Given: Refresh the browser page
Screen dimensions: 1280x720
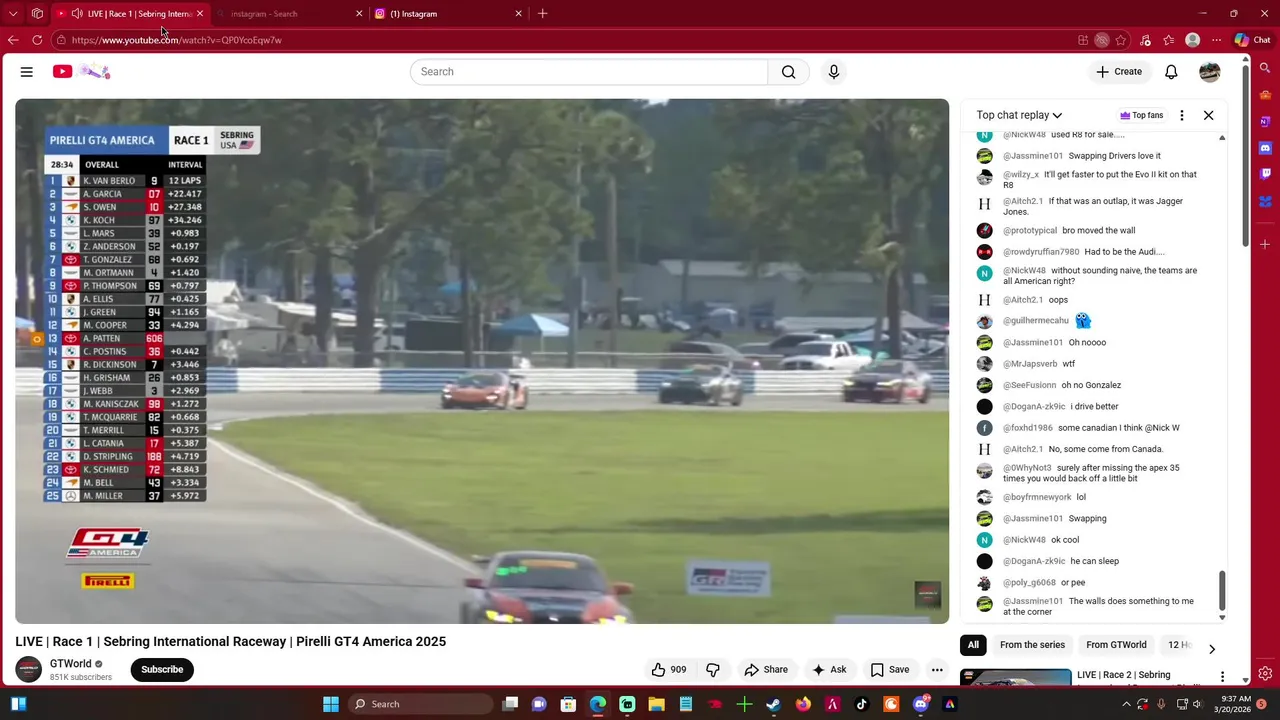Looking at the screenshot, I should click(x=37, y=40).
